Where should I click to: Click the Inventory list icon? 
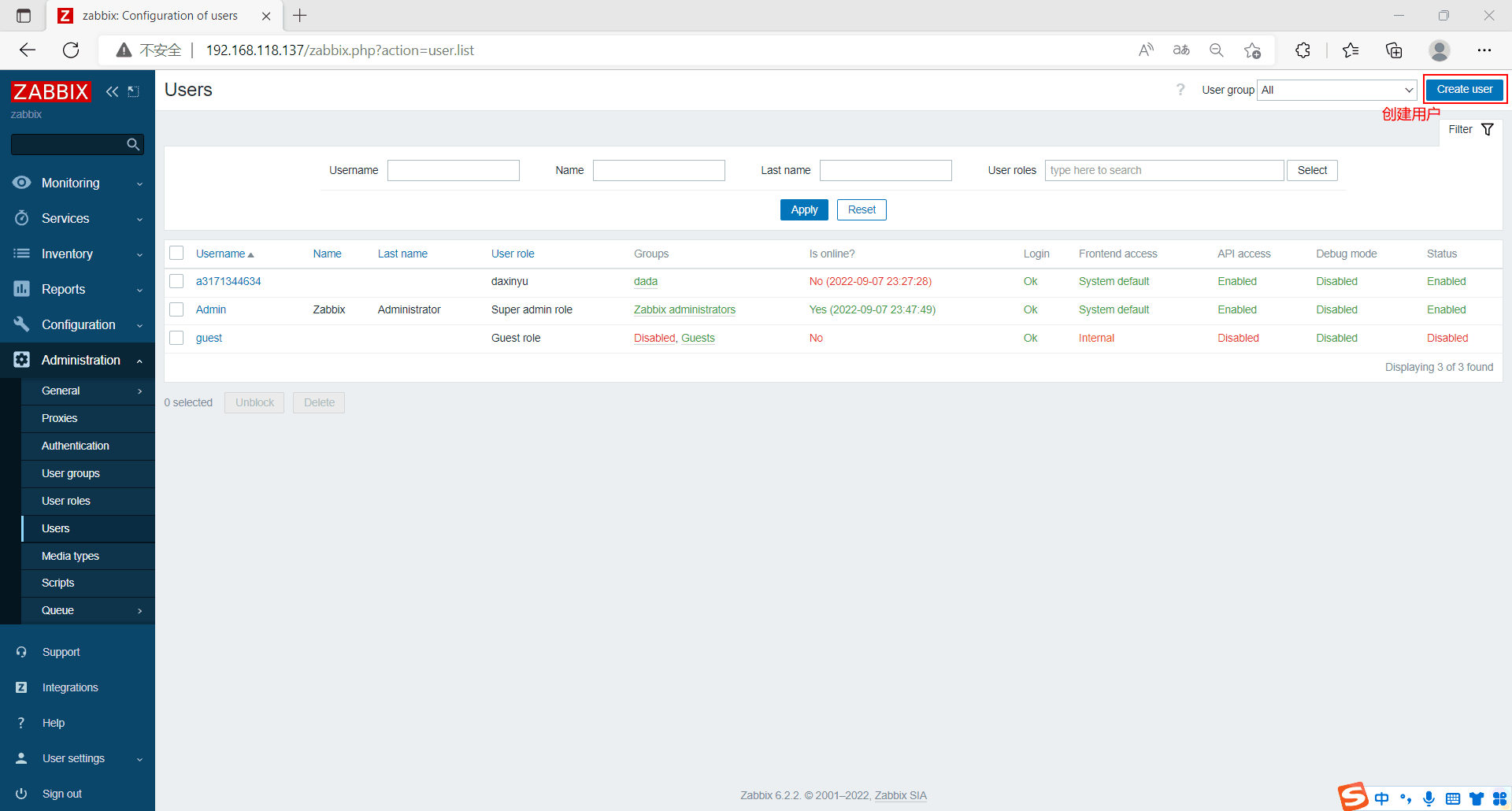point(22,254)
